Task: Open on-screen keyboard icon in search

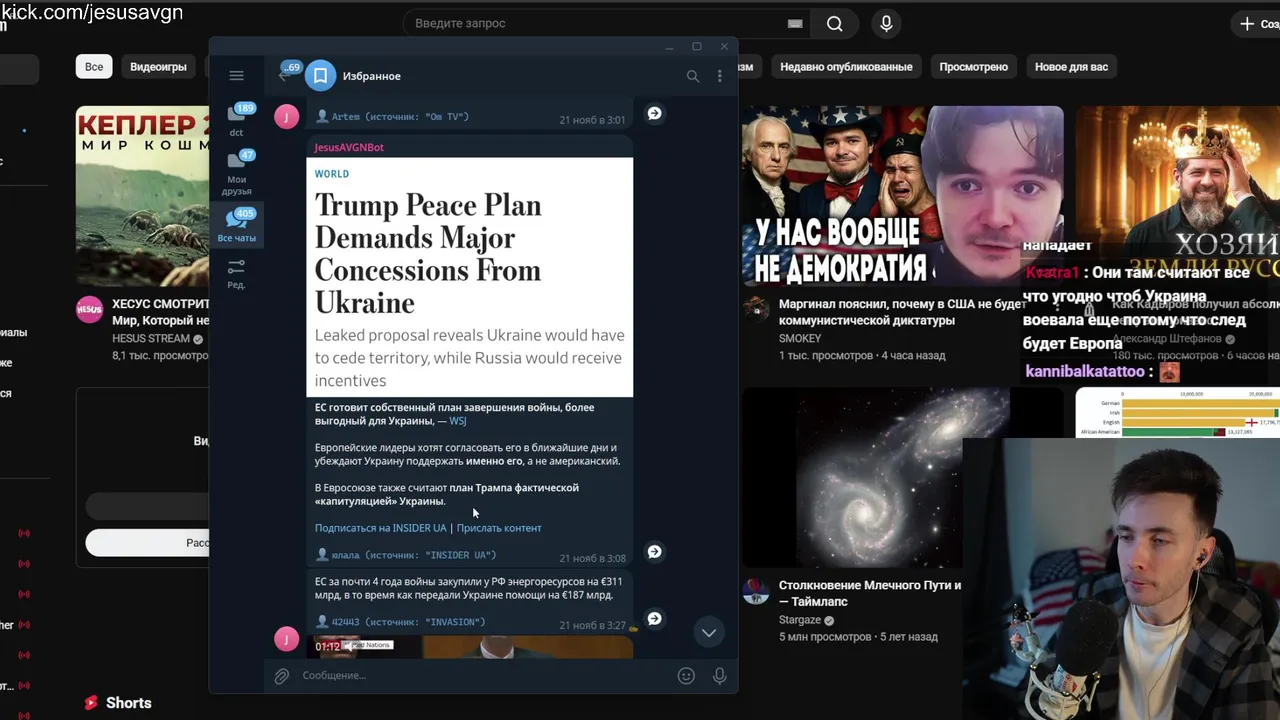Action: click(795, 23)
